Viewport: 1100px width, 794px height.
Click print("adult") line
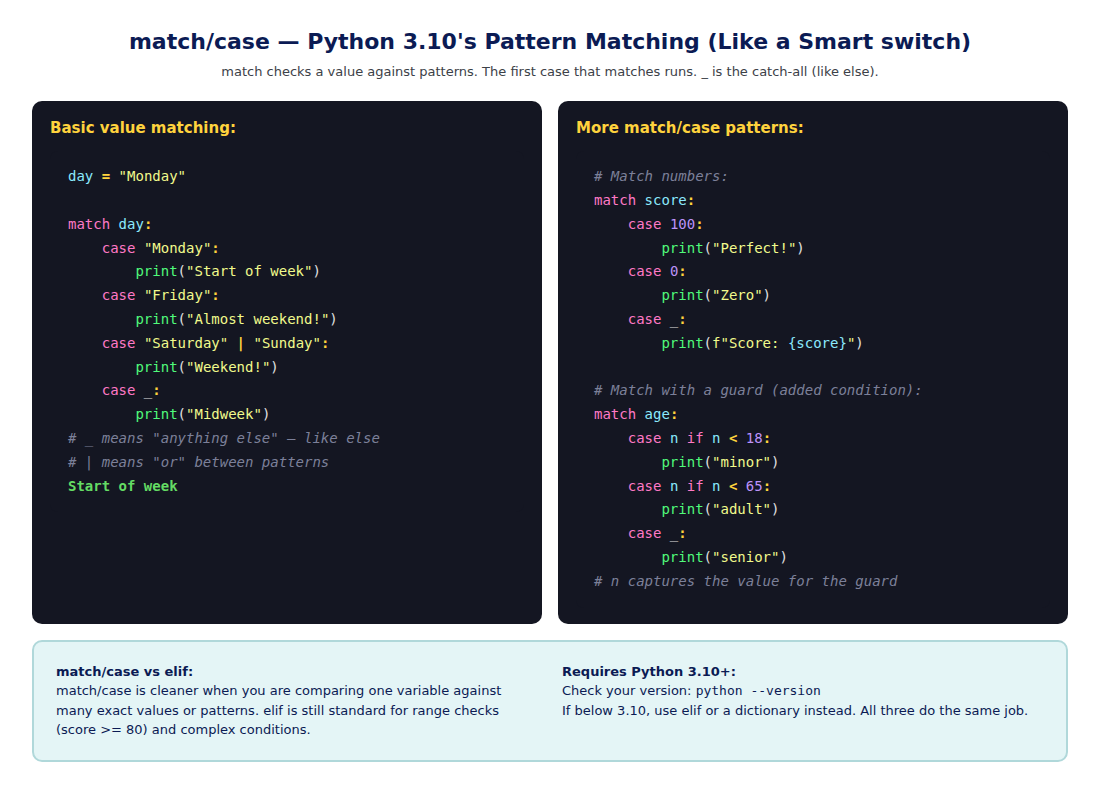point(720,509)
